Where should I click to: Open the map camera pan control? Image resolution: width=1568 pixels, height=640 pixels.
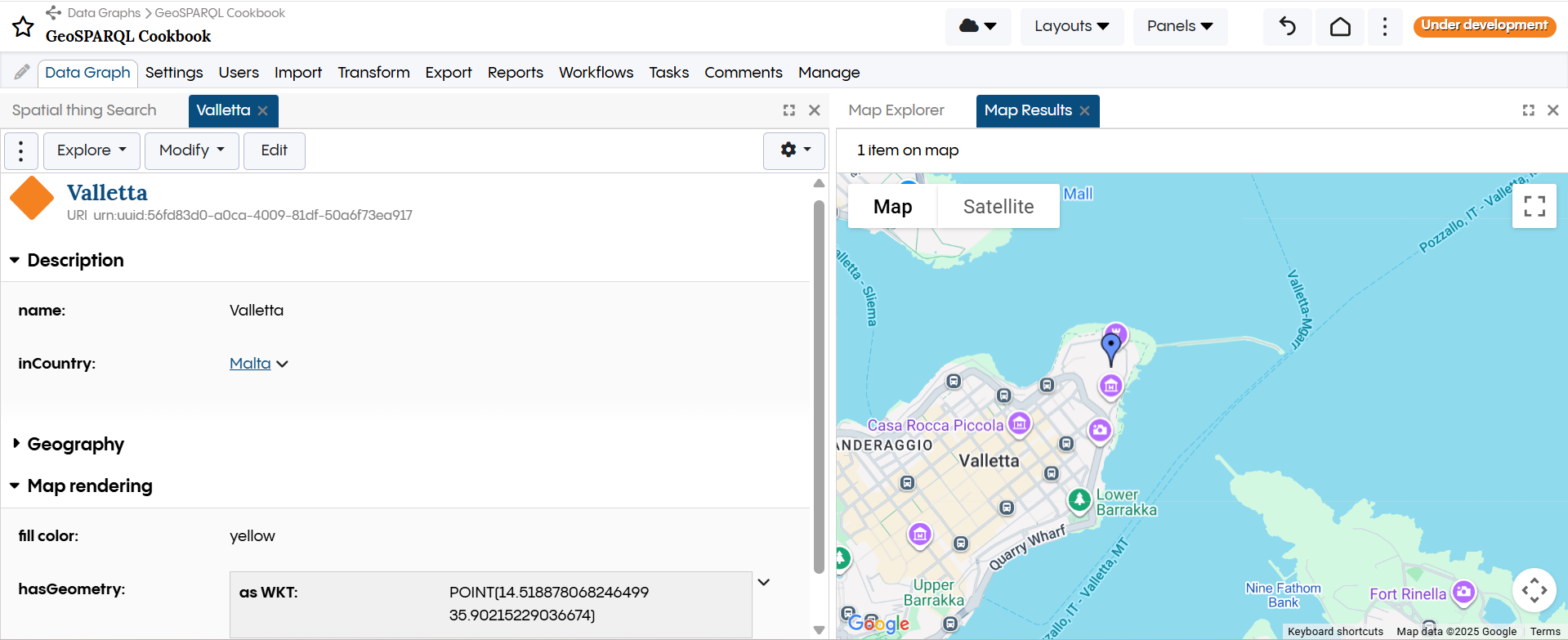click(x=1533, y=589)
